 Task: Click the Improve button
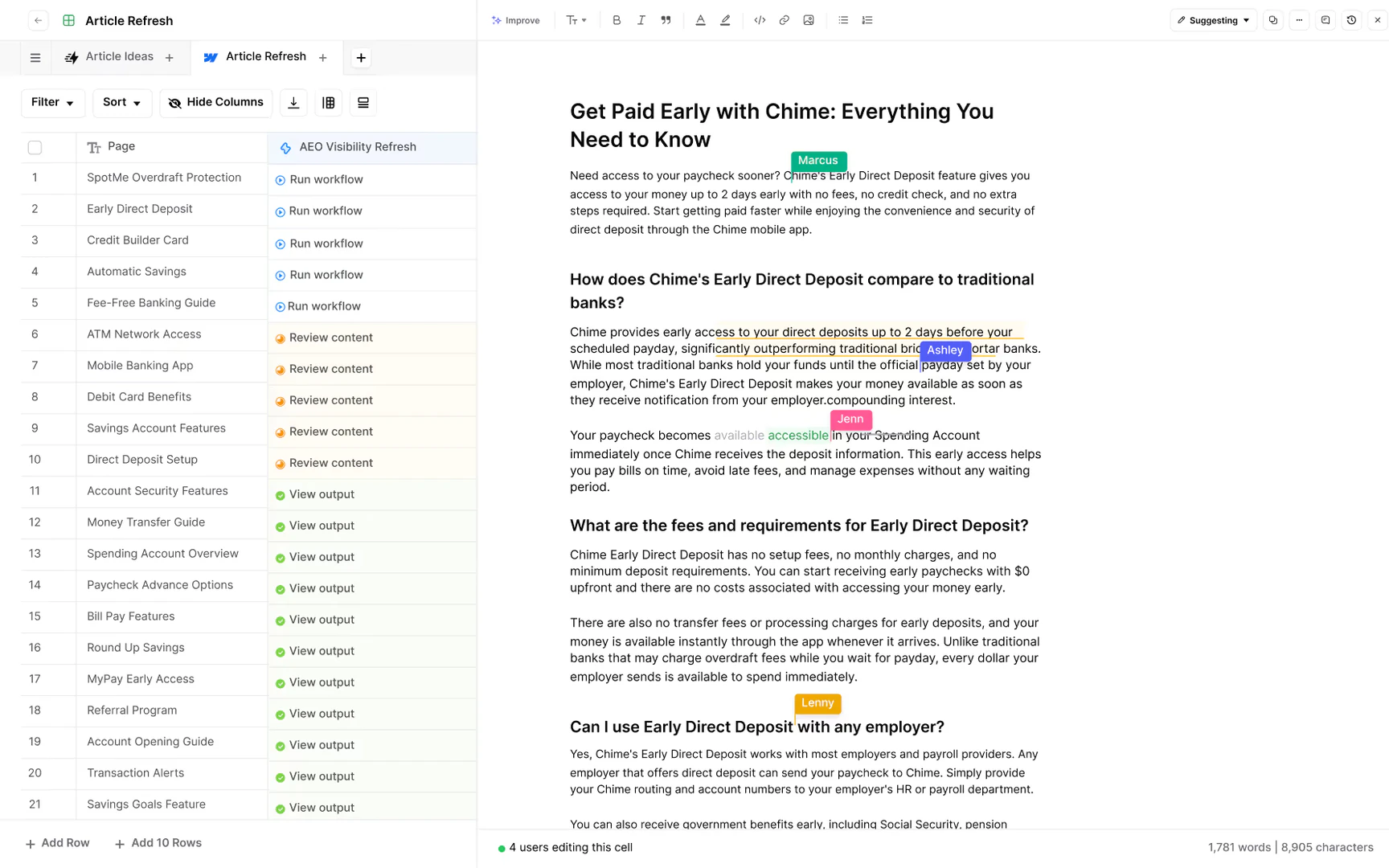[516, 20]
